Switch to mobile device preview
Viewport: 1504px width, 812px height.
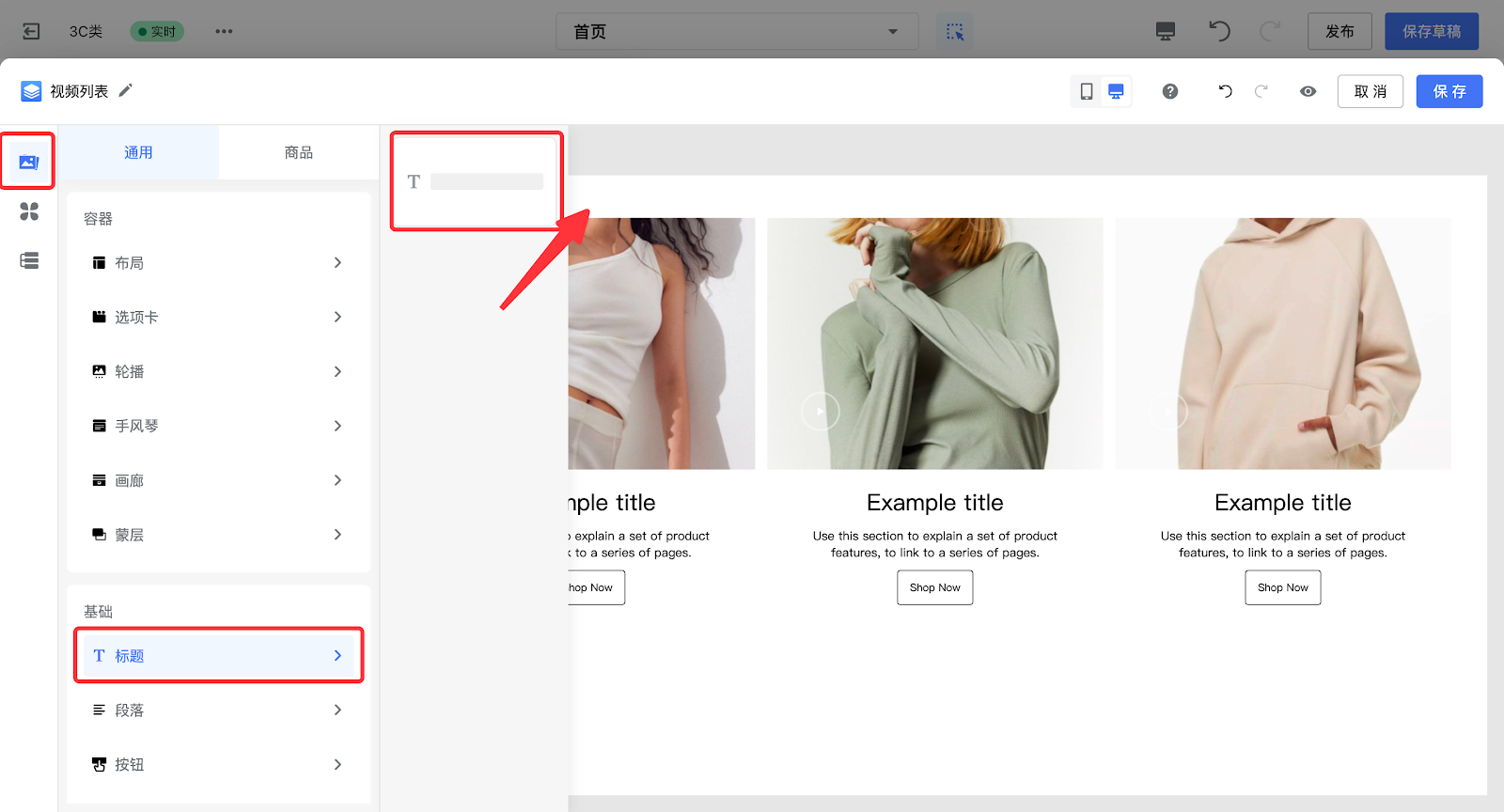(x=1087, y=91)
